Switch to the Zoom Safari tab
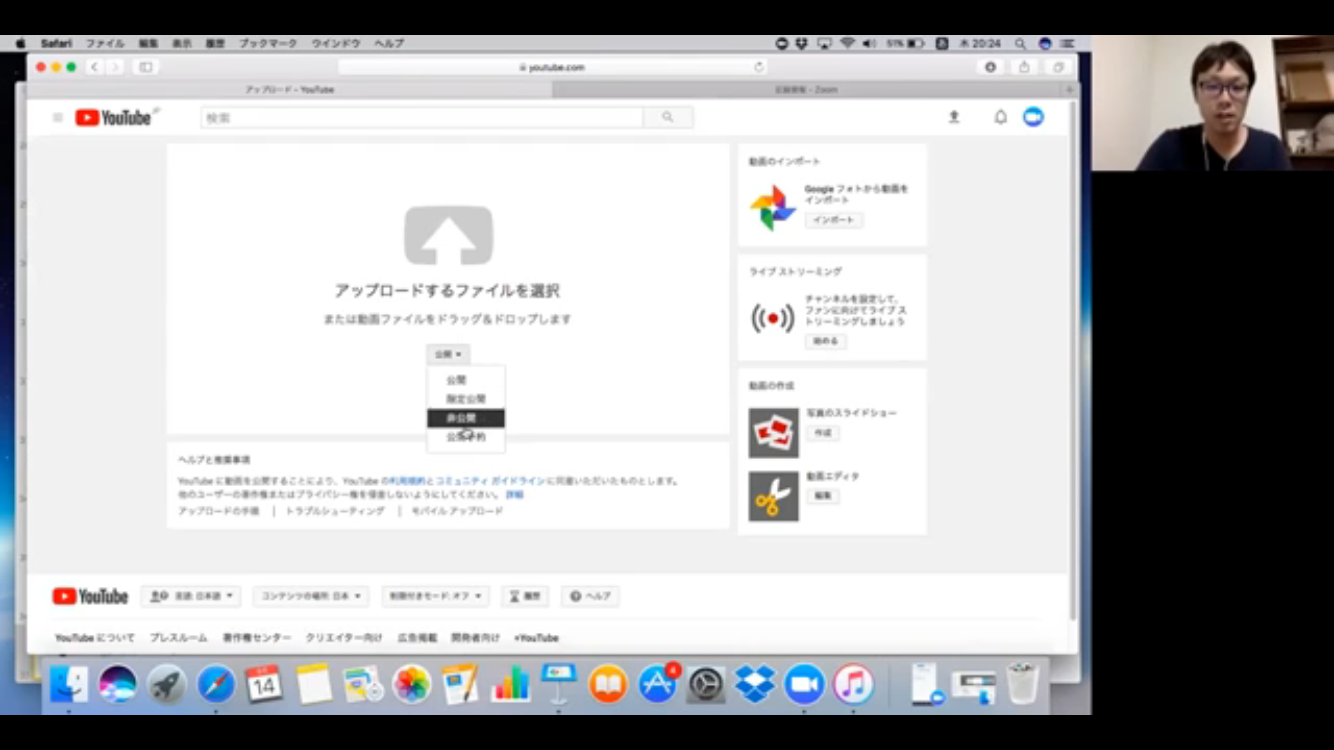1334x750 pixels. click(x=806, y=90)
